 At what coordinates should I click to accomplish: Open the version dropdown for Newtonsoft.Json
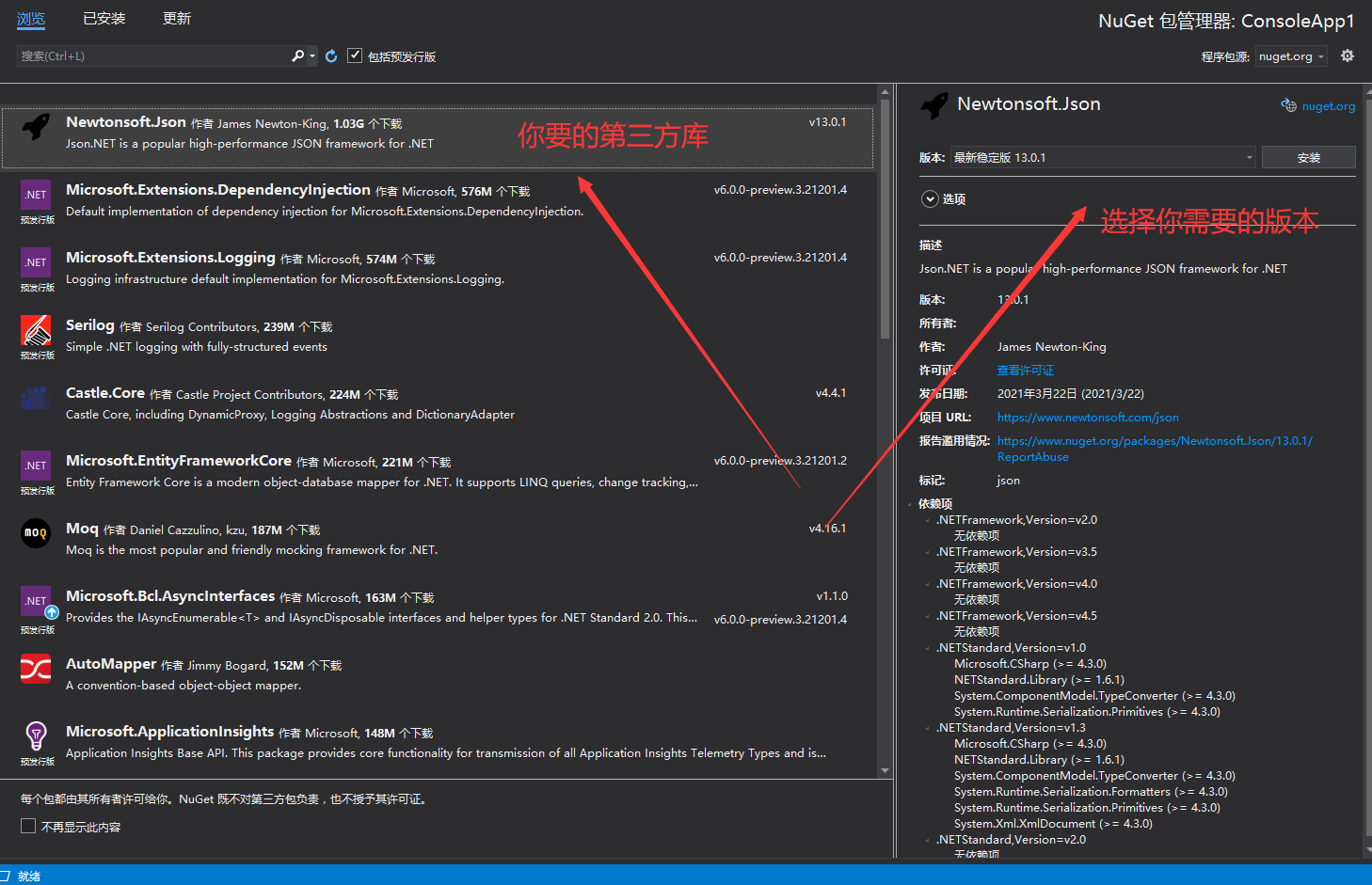[1103, 157]
